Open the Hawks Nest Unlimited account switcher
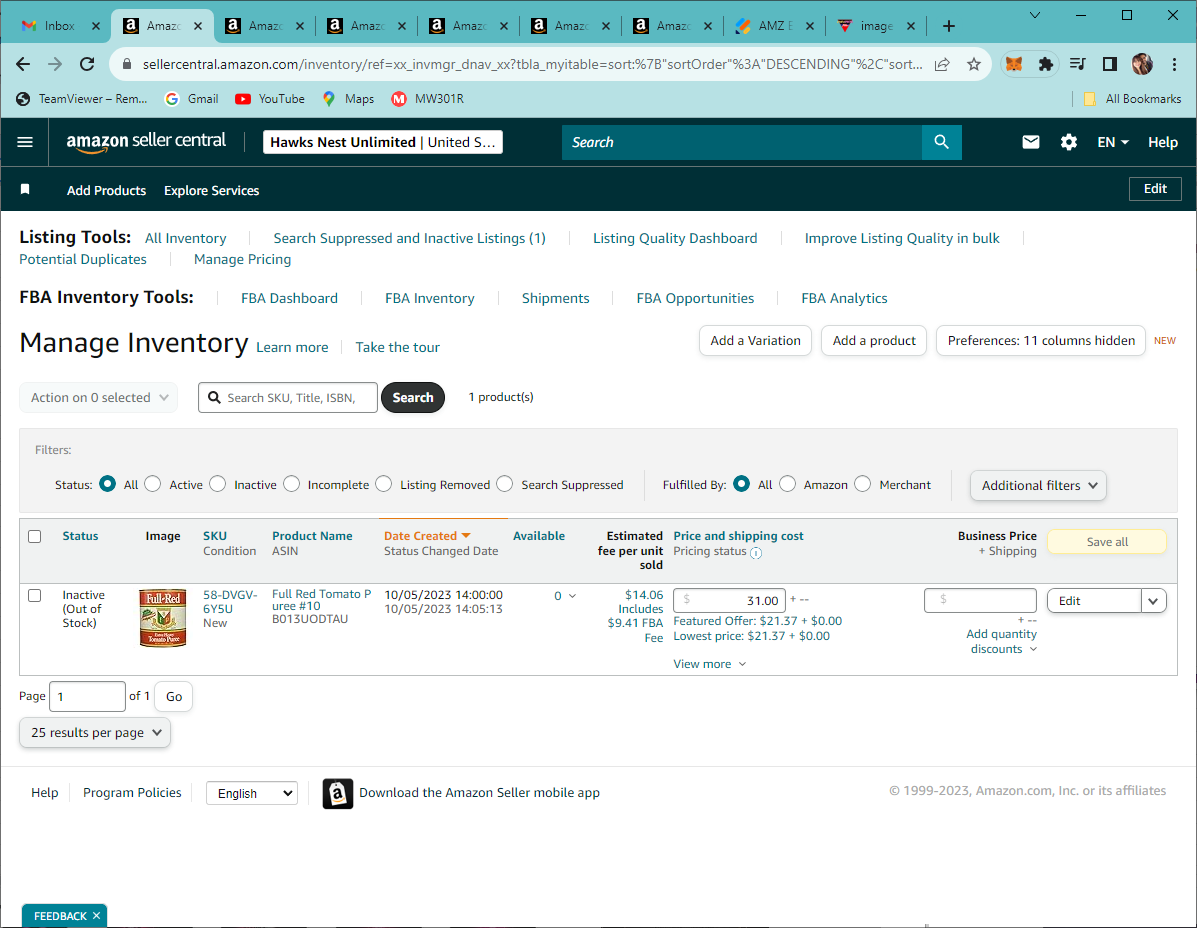This screenshot has height=928, width=1197. 382,142
